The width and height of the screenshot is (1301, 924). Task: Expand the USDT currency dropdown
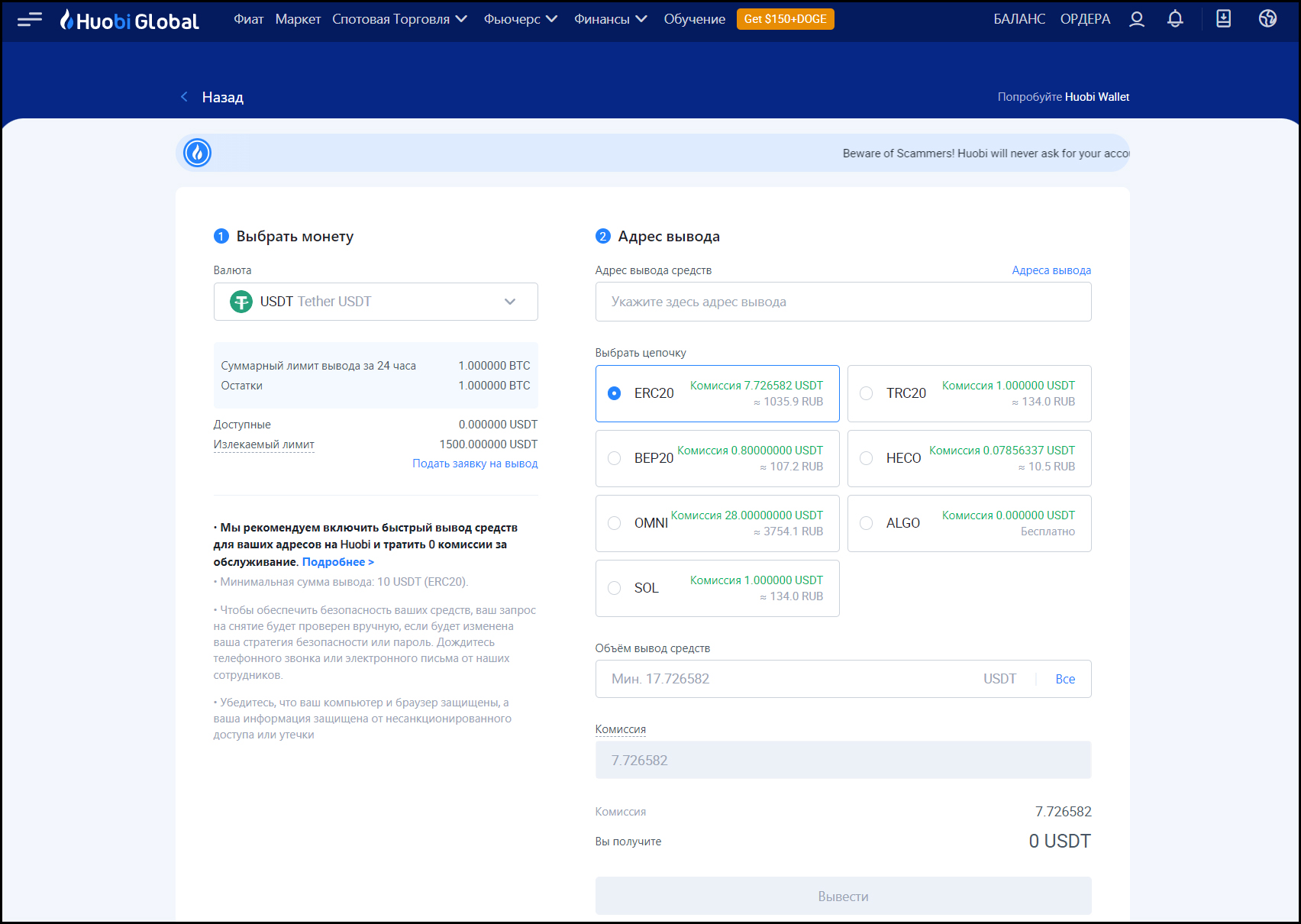pyautogui.click(x=376, y=302)
